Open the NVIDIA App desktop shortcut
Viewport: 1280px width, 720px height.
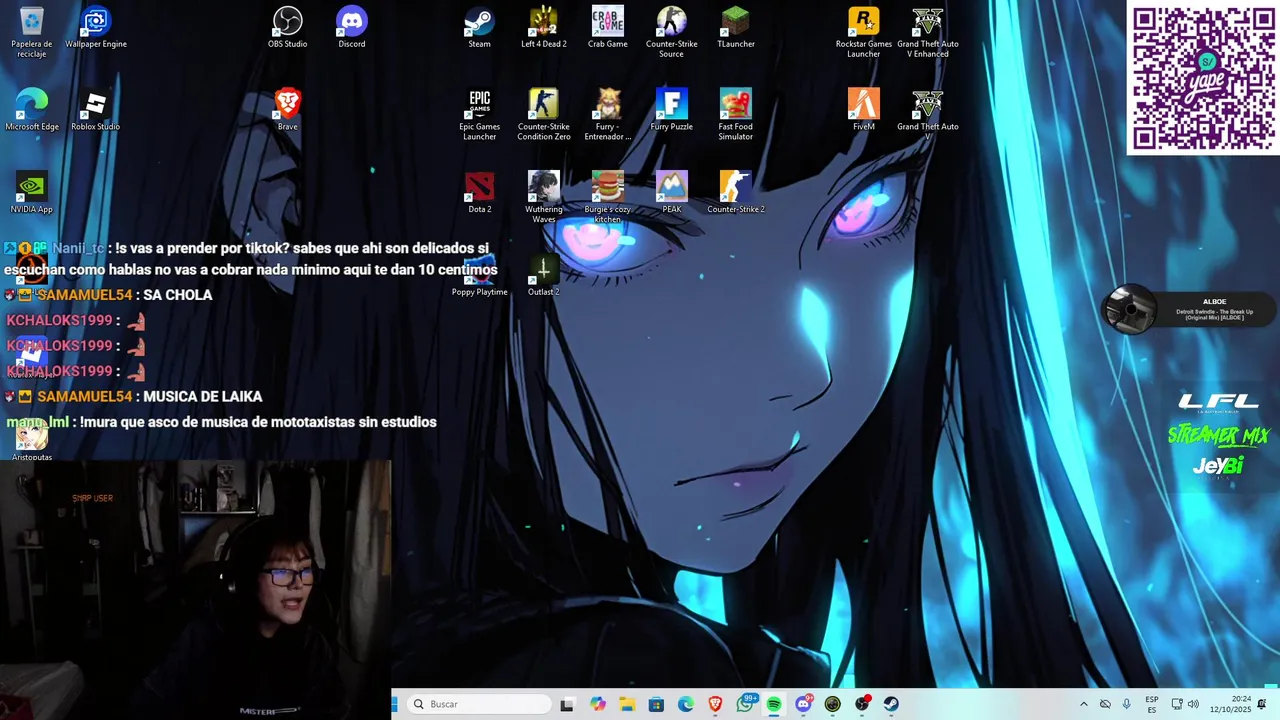pyautogui.click(x=32, y=192)
